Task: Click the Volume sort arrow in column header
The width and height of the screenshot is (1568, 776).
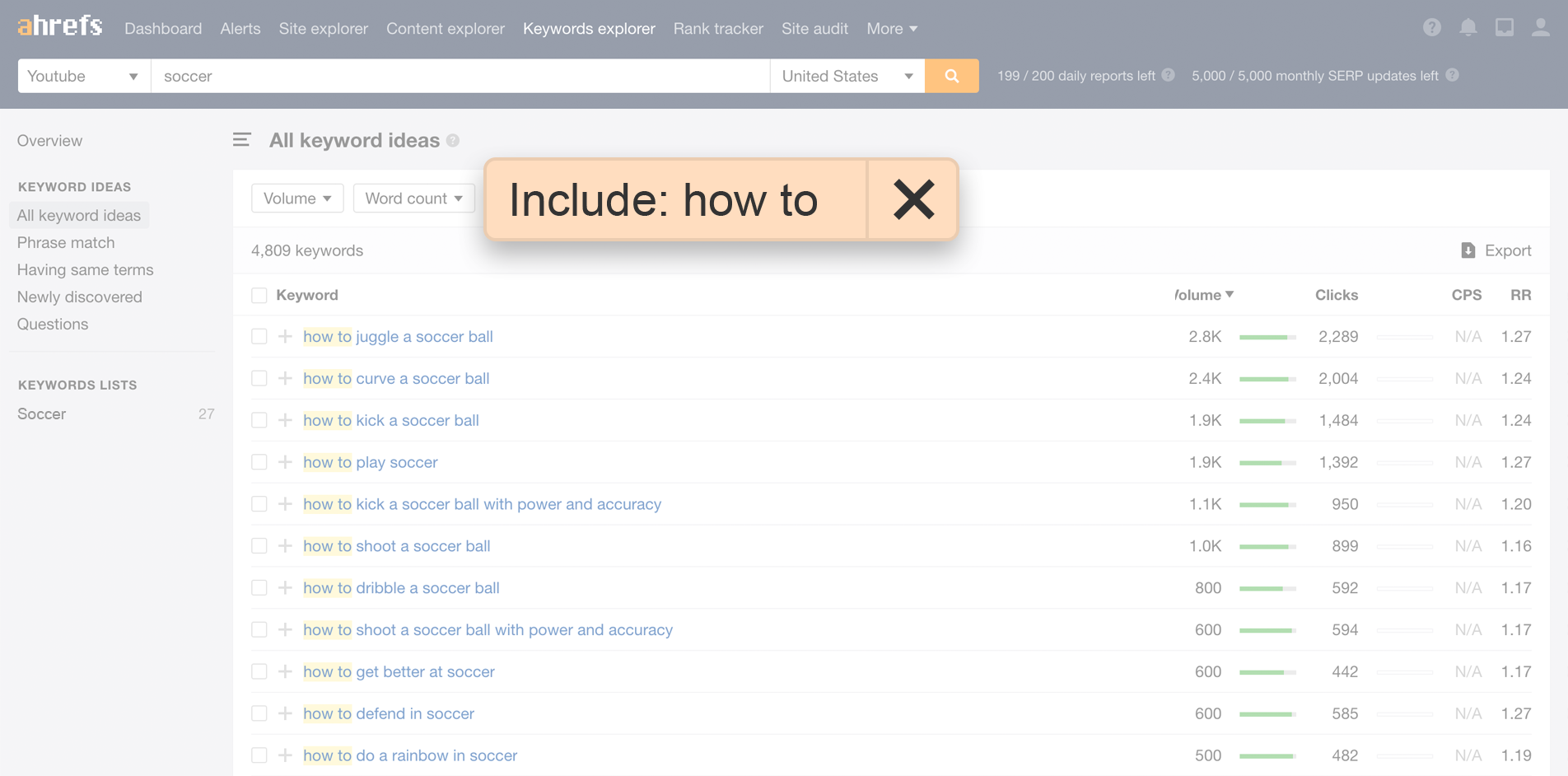Action: pyautogui.click(x=1230, y=294)
